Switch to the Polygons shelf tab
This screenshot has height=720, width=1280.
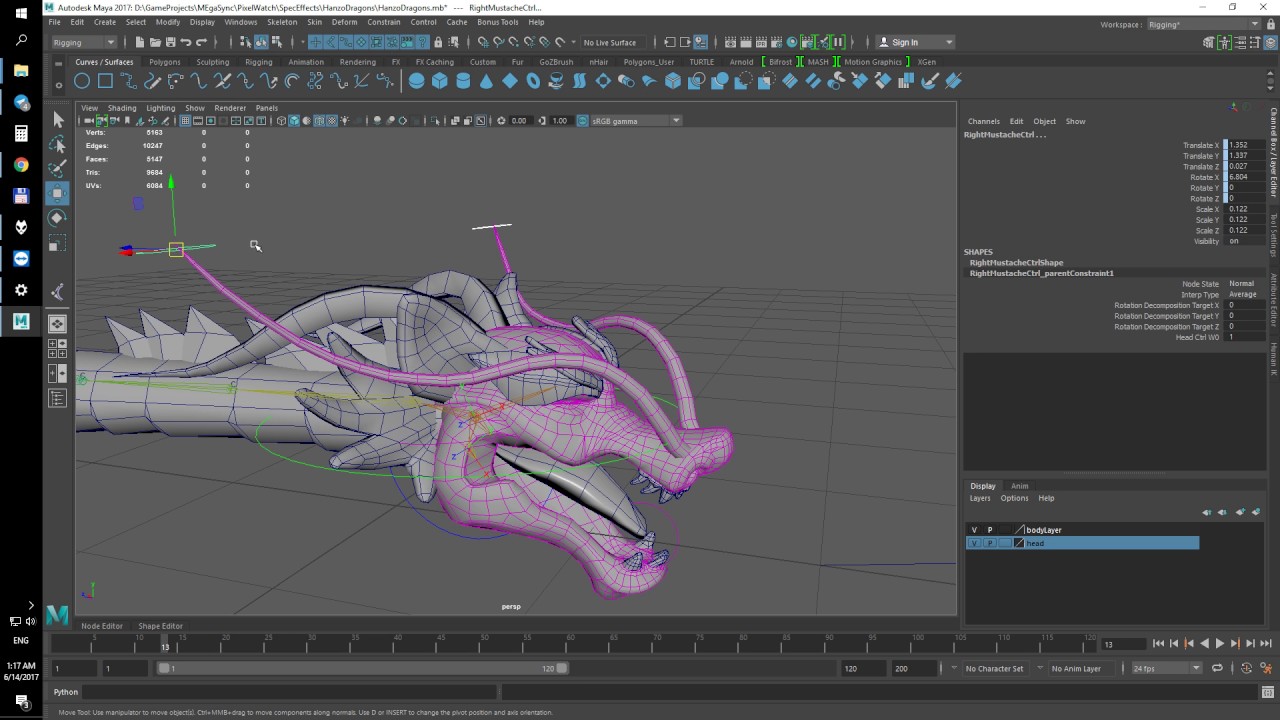(x=165, y=62)
